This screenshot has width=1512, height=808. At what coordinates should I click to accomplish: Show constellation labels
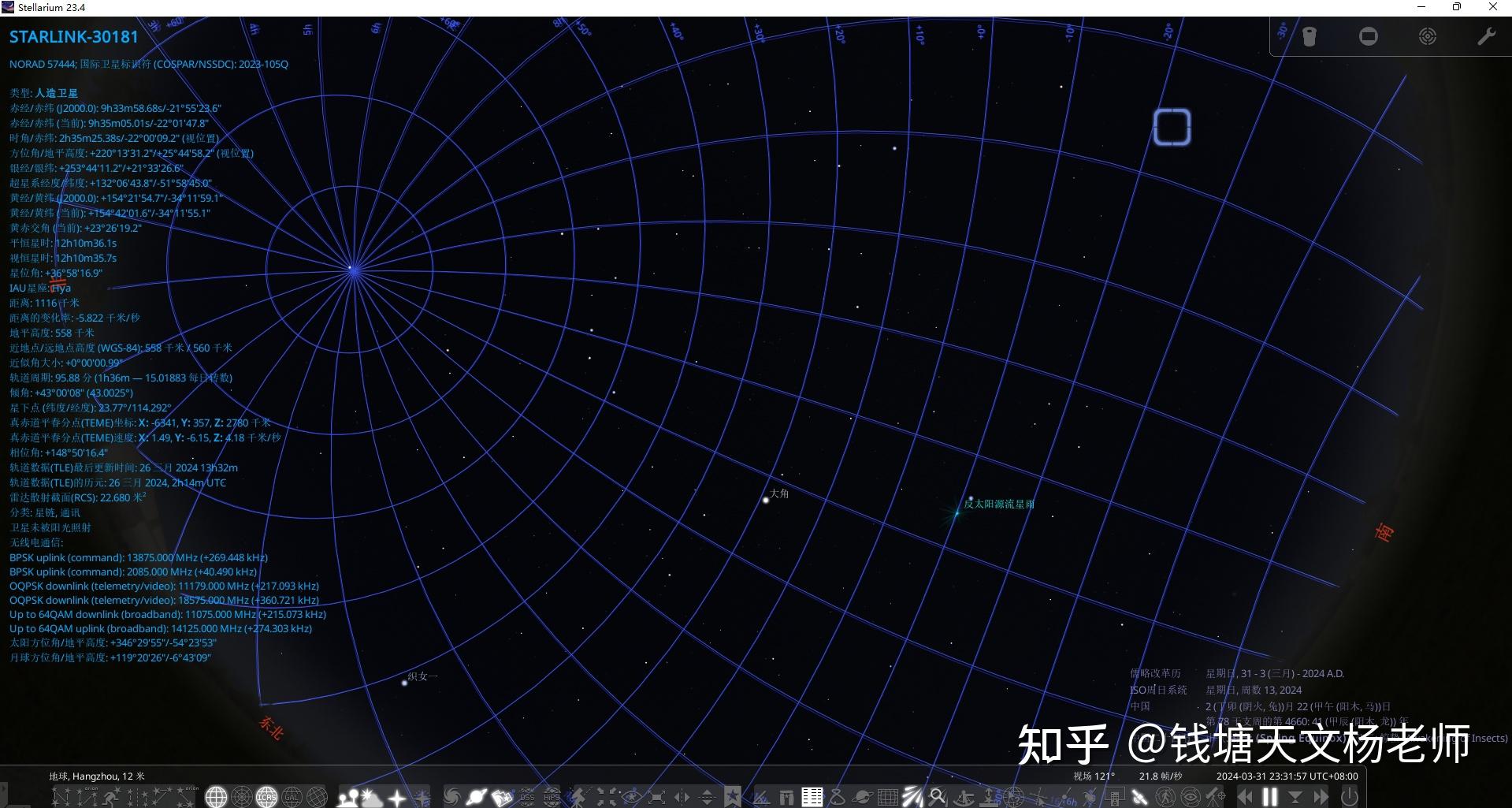coord(88,796)
